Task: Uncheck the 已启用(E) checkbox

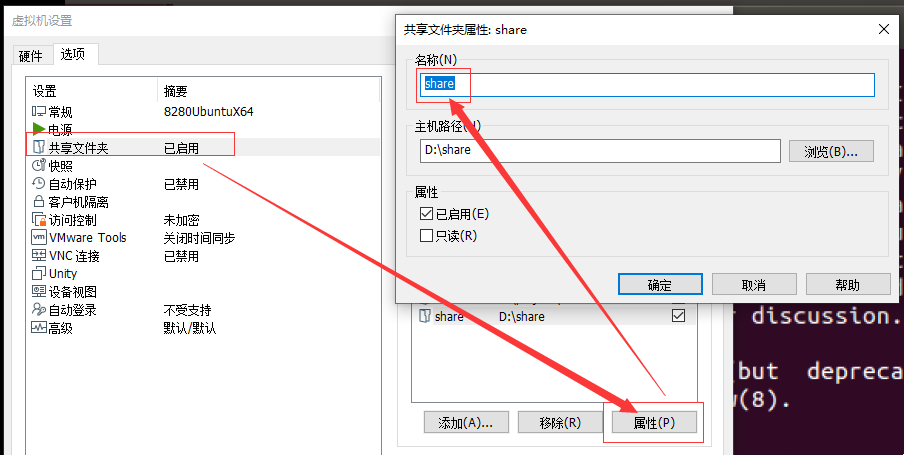Action: 427,214
